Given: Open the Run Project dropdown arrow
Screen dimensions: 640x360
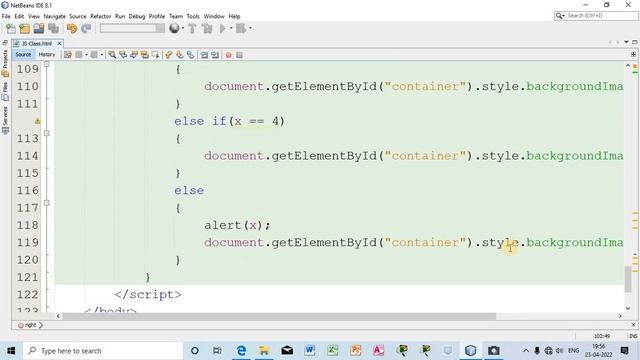Looking at the screenshot, I should (231, 29).
